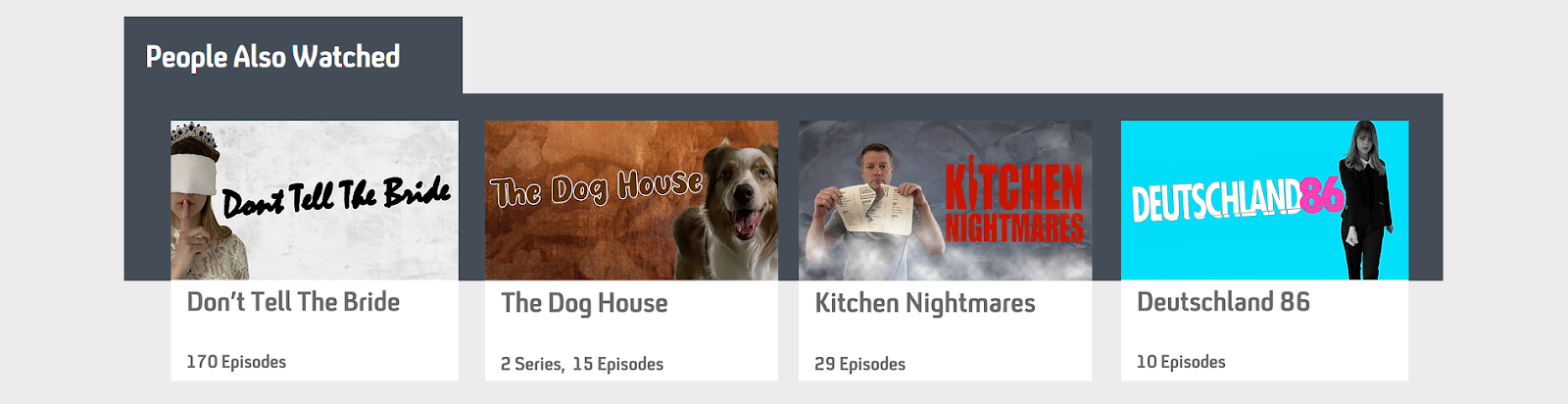This screenshot has height=404, width=1568.
Task: Open the Don't Tell The Bride thumbnail
Action: [x=315, y=200]
